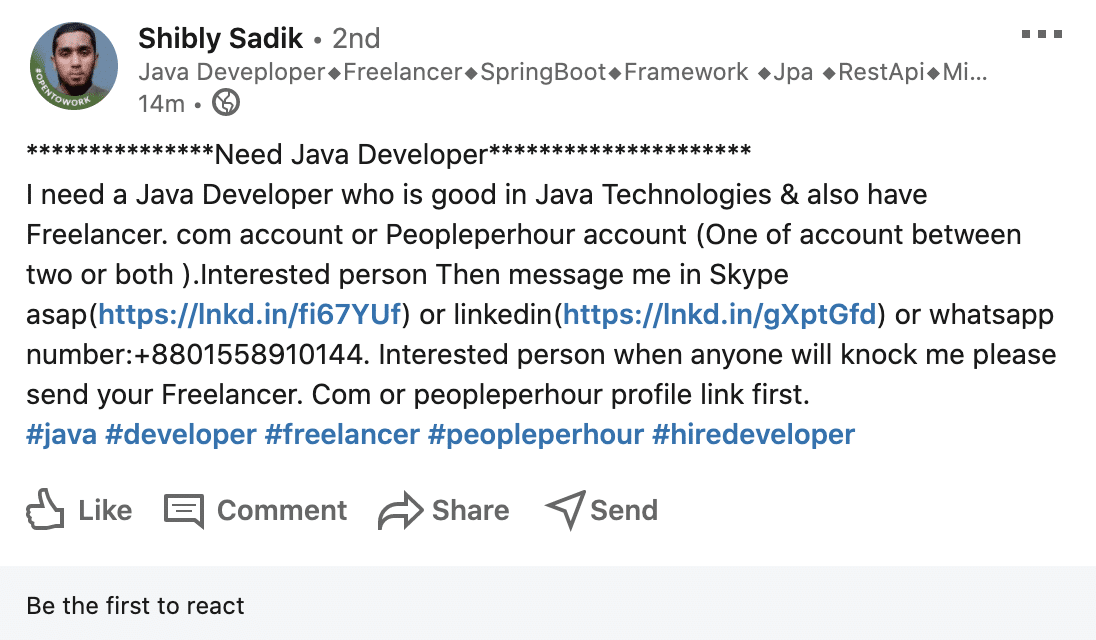Click the Send paper-plane icon
The width and height of the screenshot is (1096, 640).
tap(566, 509)
